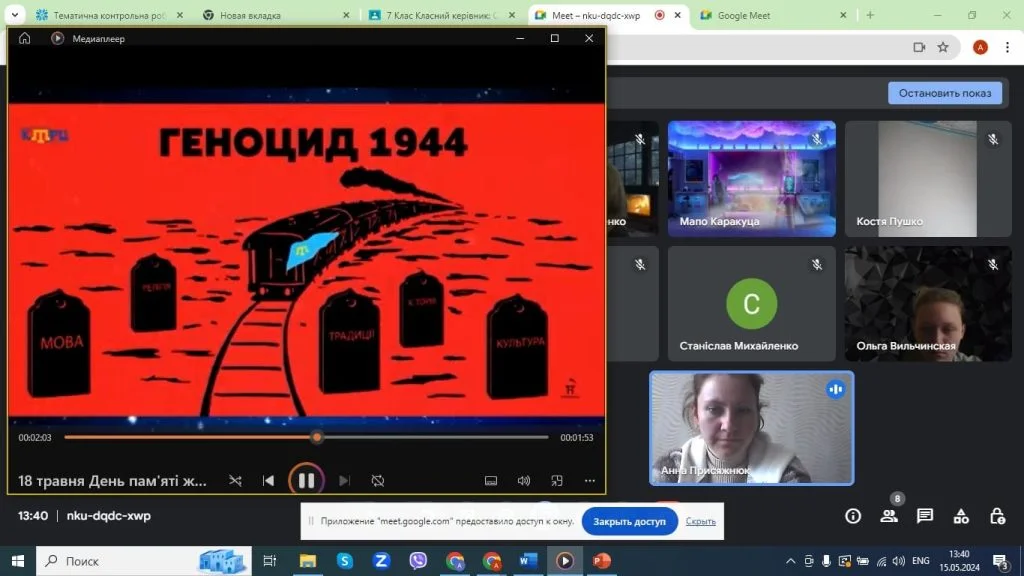Open Media Player from the taskbar

pos(565,561)
